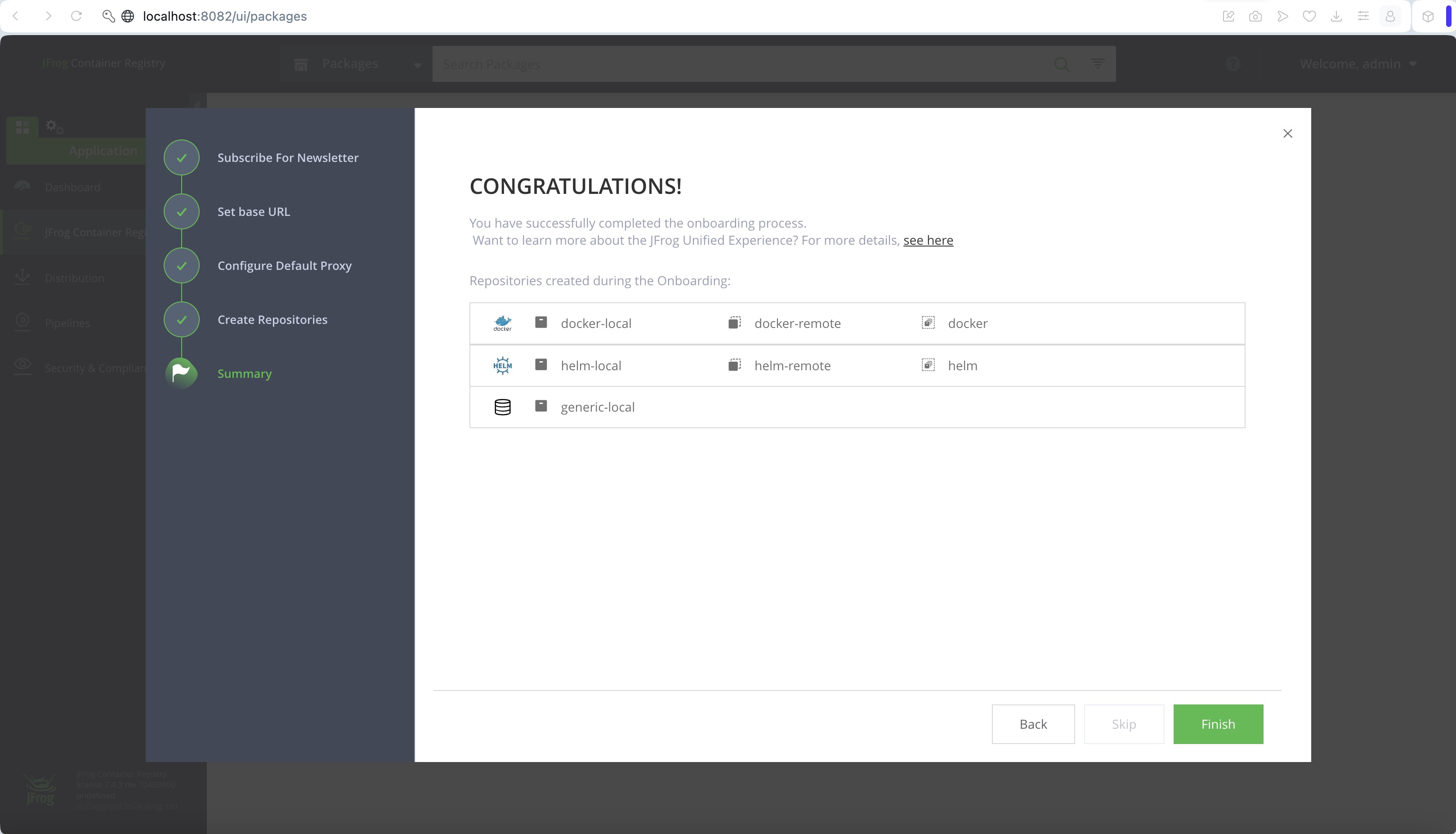Reload the page with browser refresh
Viewport: 1456px width, 834px height.
coord(76,16)
